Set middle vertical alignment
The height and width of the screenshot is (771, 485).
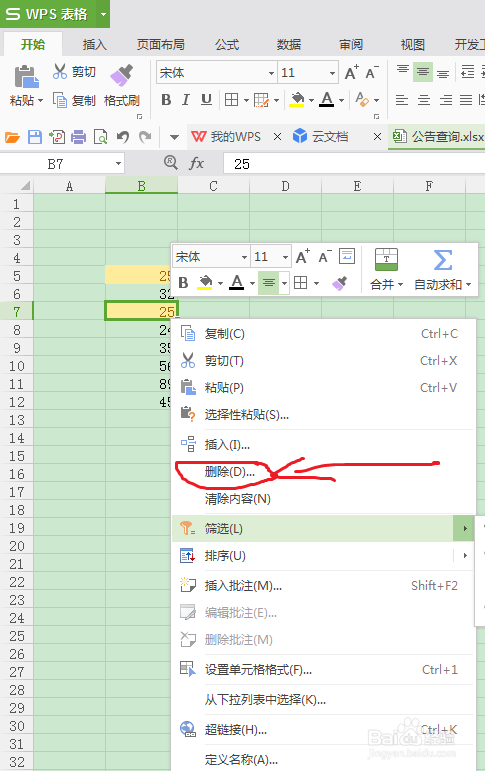coord(423,72)
